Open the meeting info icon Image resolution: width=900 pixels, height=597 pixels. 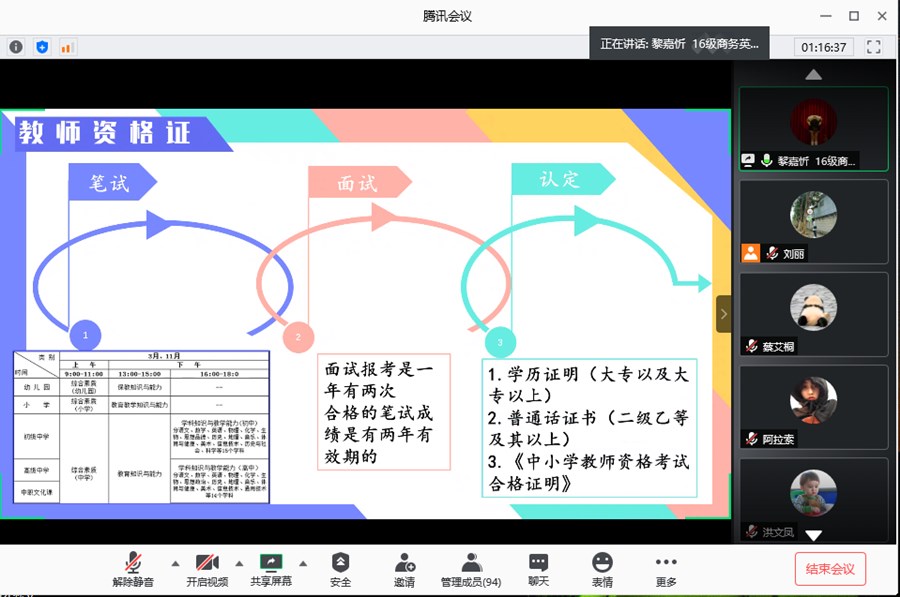[16, 47]
